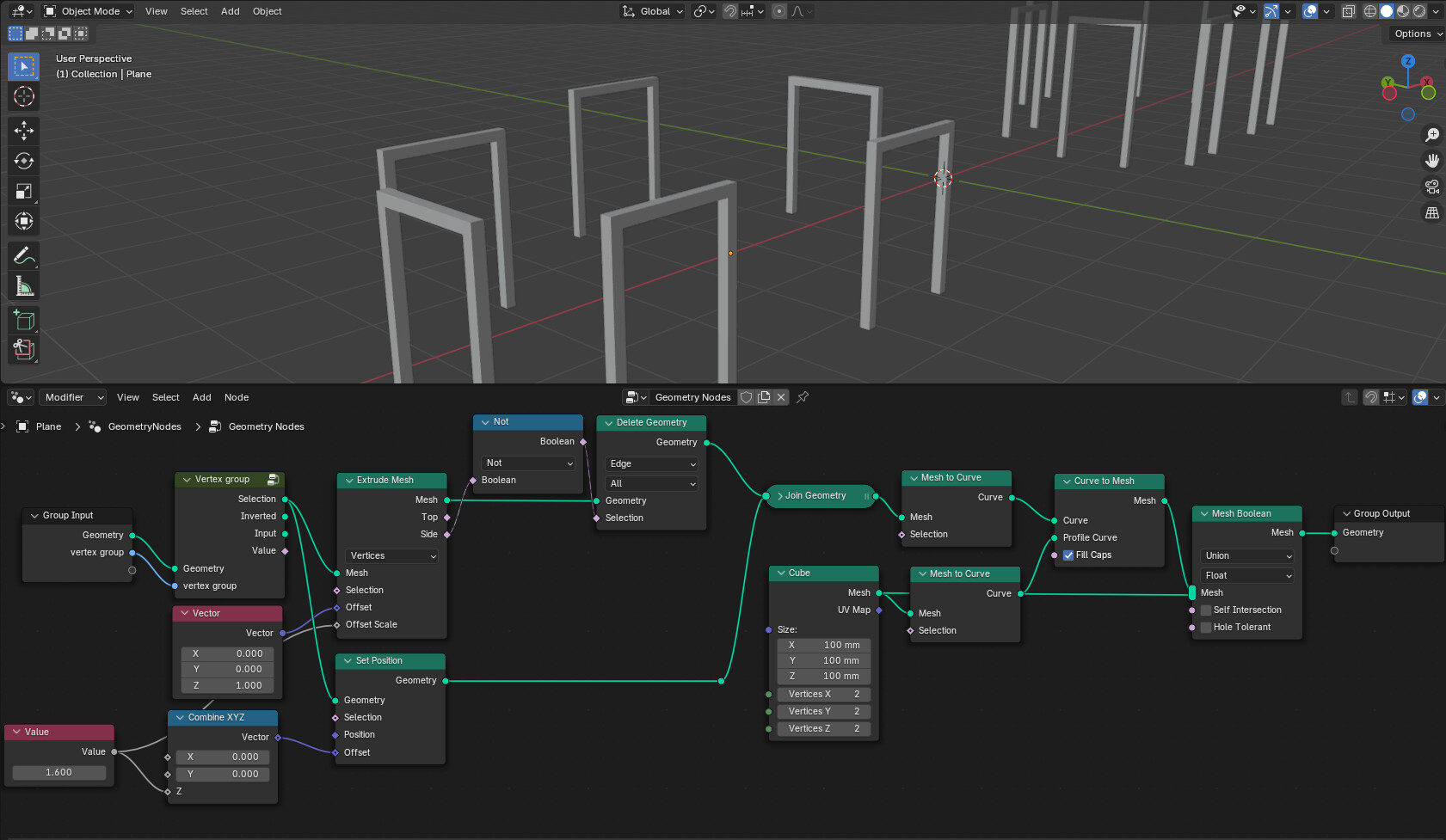Click the Value node 1.600 slider
Image resolution: width=1446 pixels, height=840 pixels.
[59, 773]
